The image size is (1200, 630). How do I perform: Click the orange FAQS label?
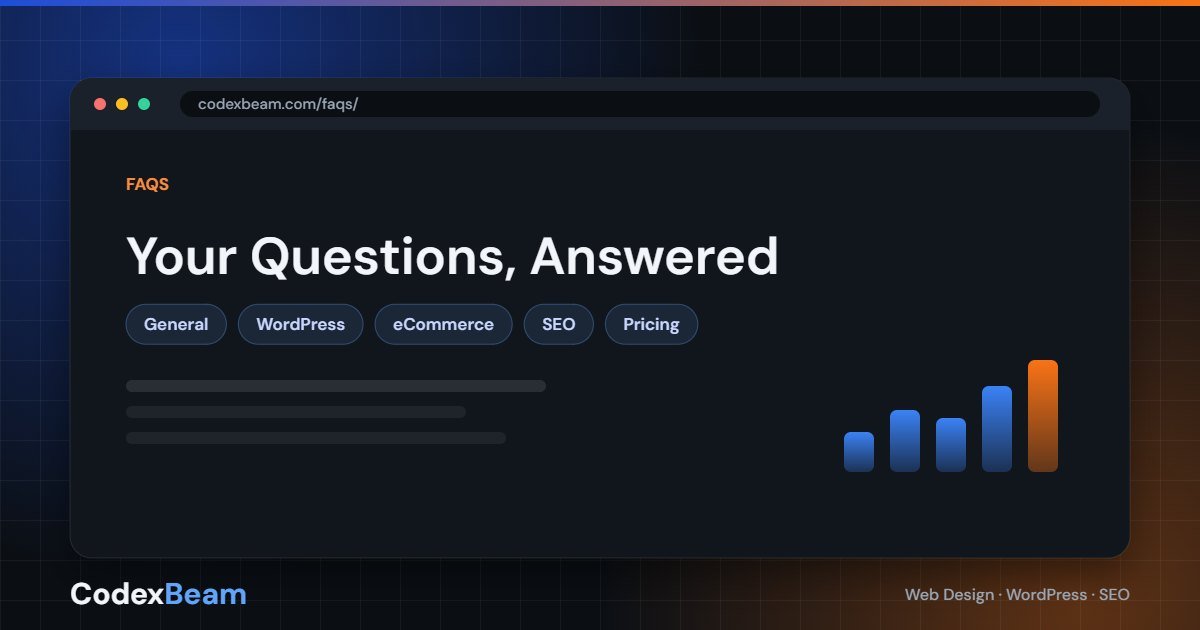tap(147, 185)
